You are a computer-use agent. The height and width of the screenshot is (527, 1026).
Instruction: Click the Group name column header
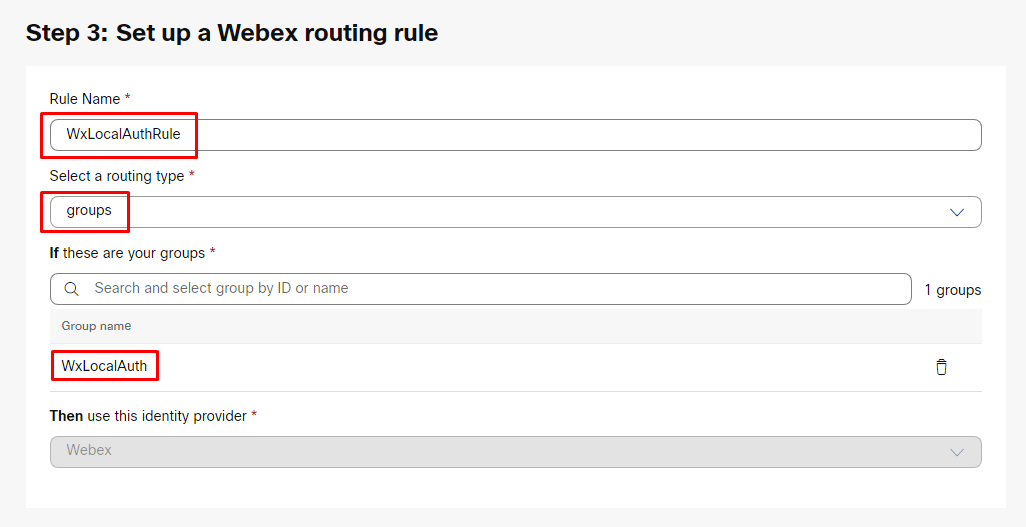96,326
